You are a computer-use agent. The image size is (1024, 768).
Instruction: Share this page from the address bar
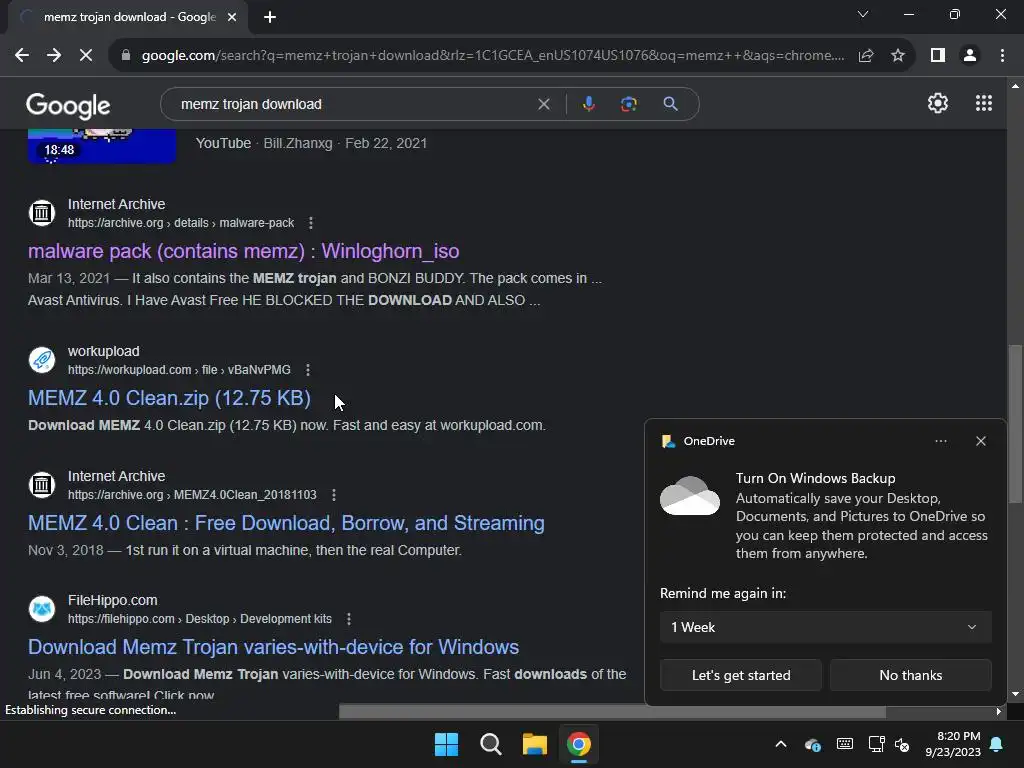(866, 56)
